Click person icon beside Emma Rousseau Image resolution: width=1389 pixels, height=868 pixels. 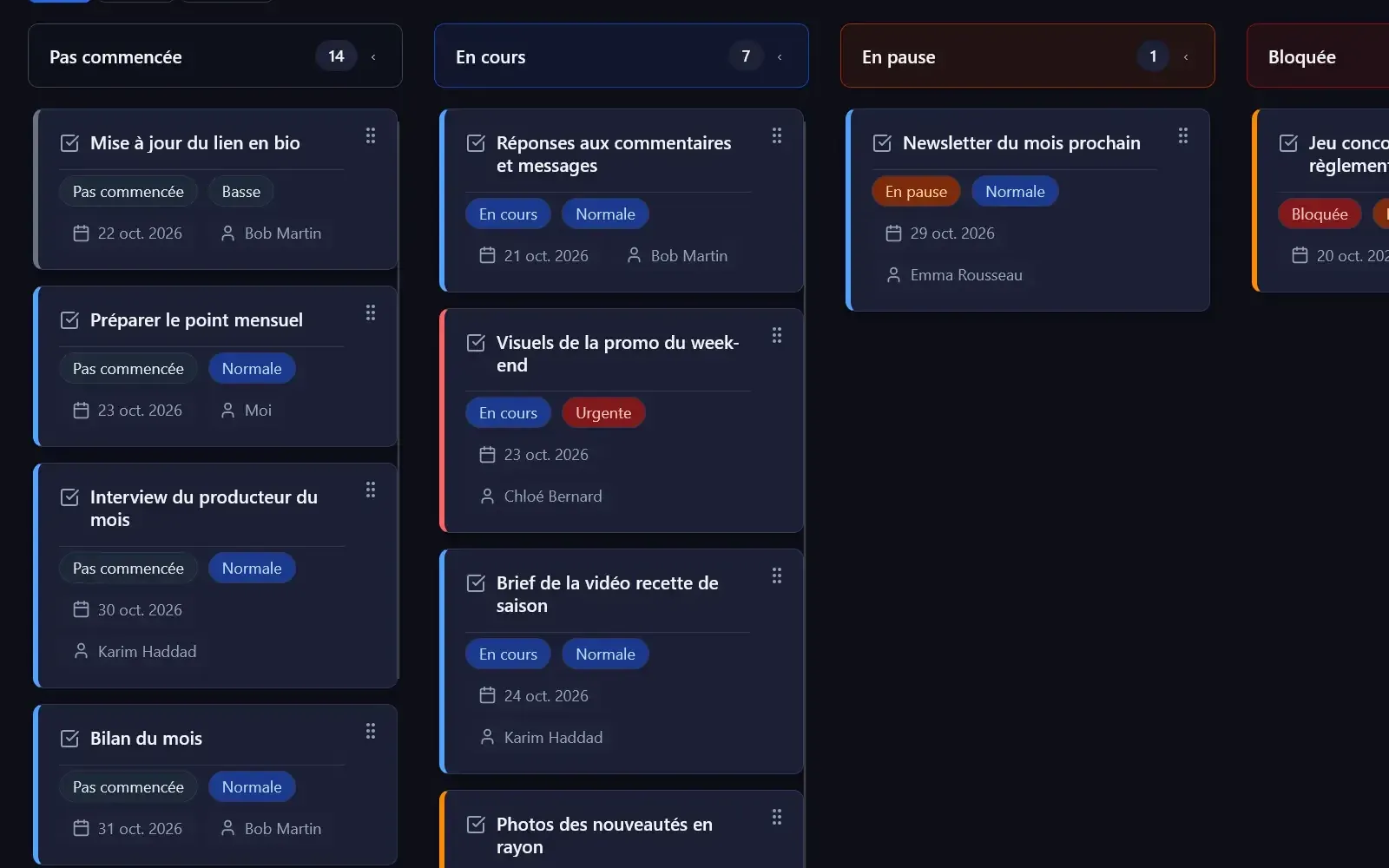tap(893, 275)
